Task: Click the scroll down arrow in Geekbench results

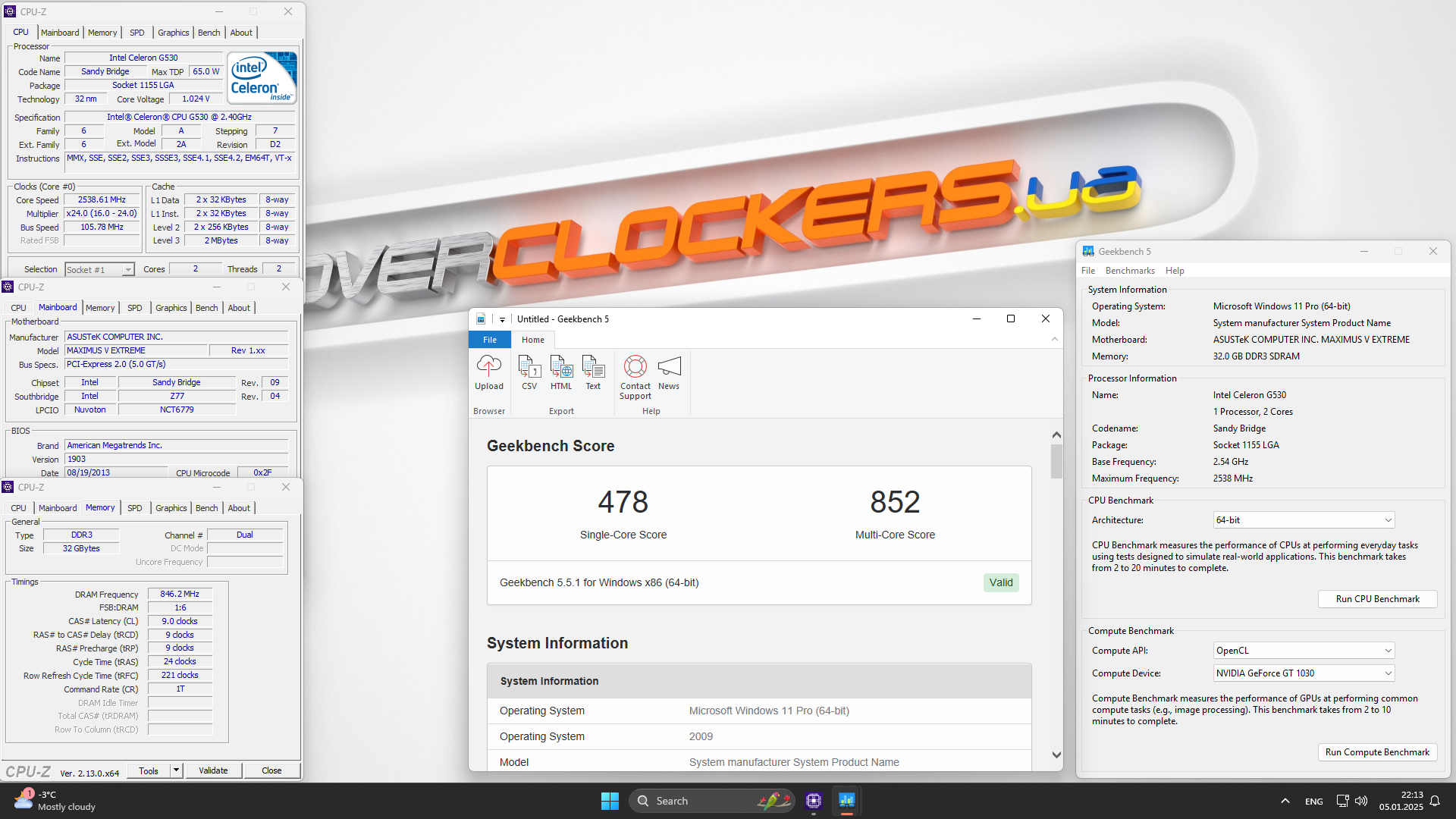Action: click(1056, 755)
